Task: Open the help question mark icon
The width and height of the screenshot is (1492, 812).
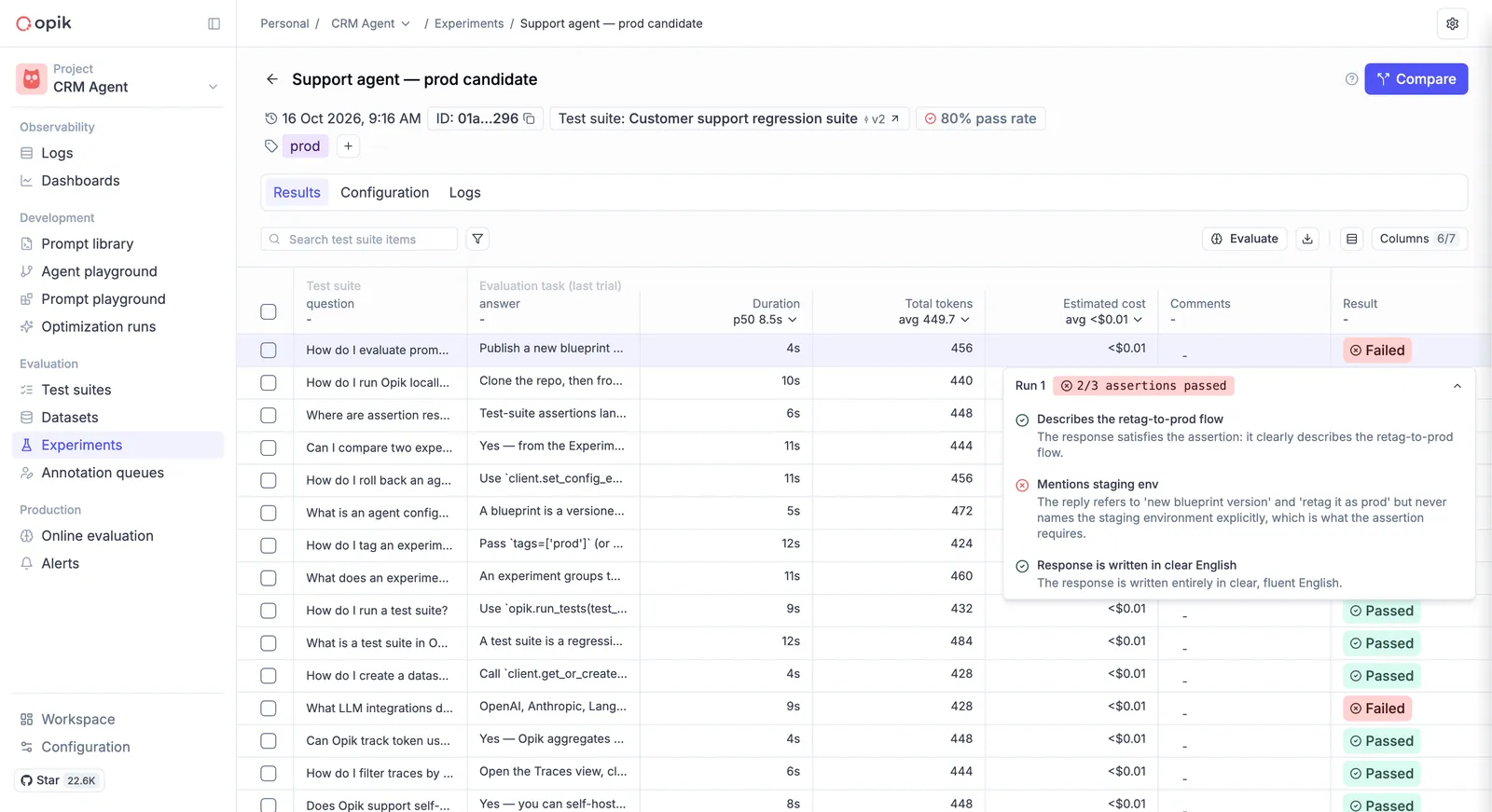Action: 1351,79
